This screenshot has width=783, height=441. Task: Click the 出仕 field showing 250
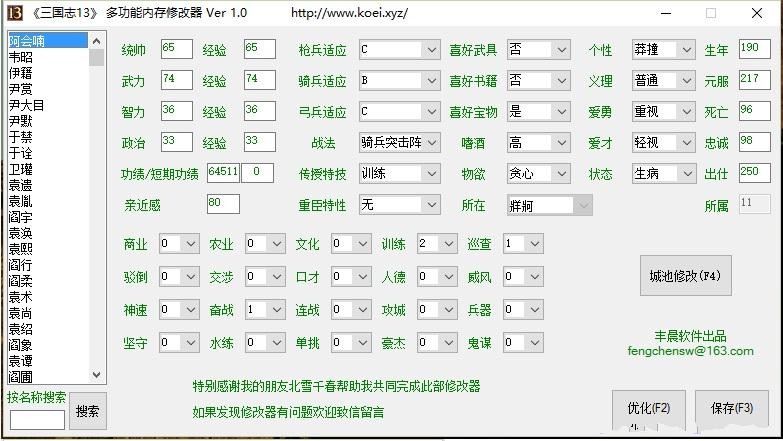755,173
